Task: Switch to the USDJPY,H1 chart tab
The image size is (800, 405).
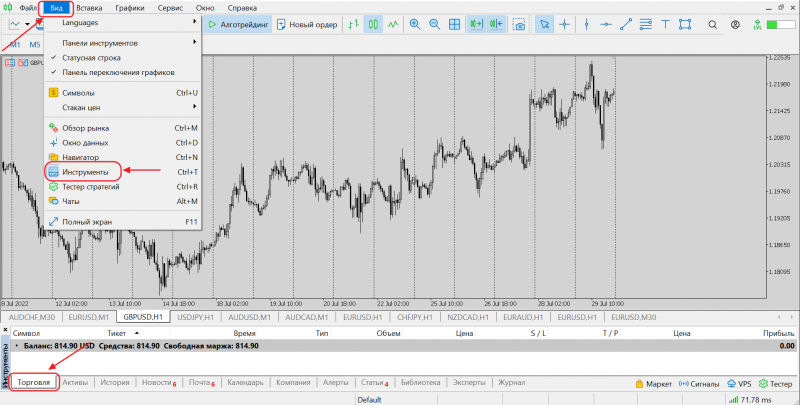Action: coord(195,317)
